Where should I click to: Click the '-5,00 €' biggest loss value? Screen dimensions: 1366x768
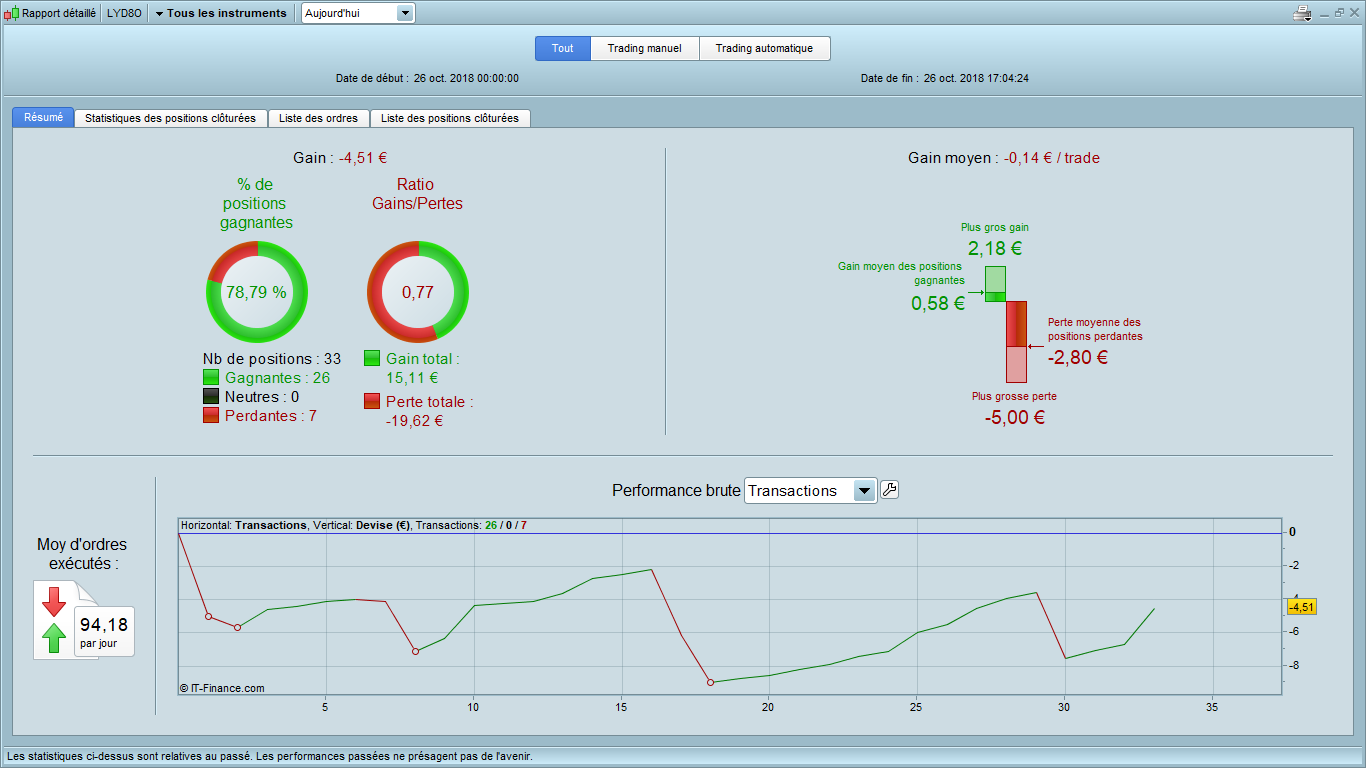pos(1015,418)
